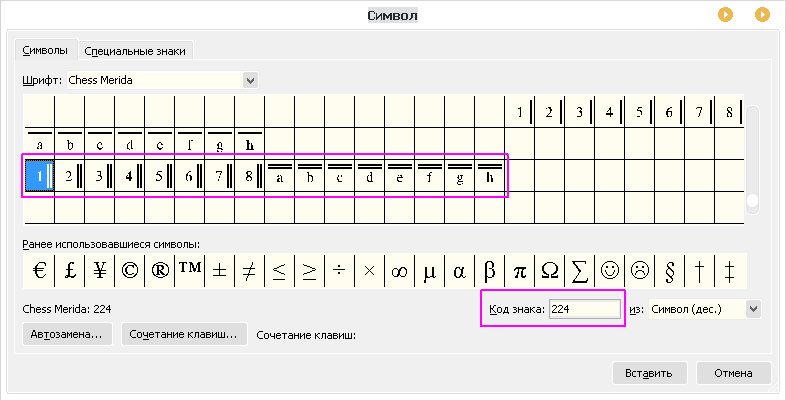
Task: Select the highlighted chess rank 1 character
Action: pyautogui.click(x=38, y=177)
